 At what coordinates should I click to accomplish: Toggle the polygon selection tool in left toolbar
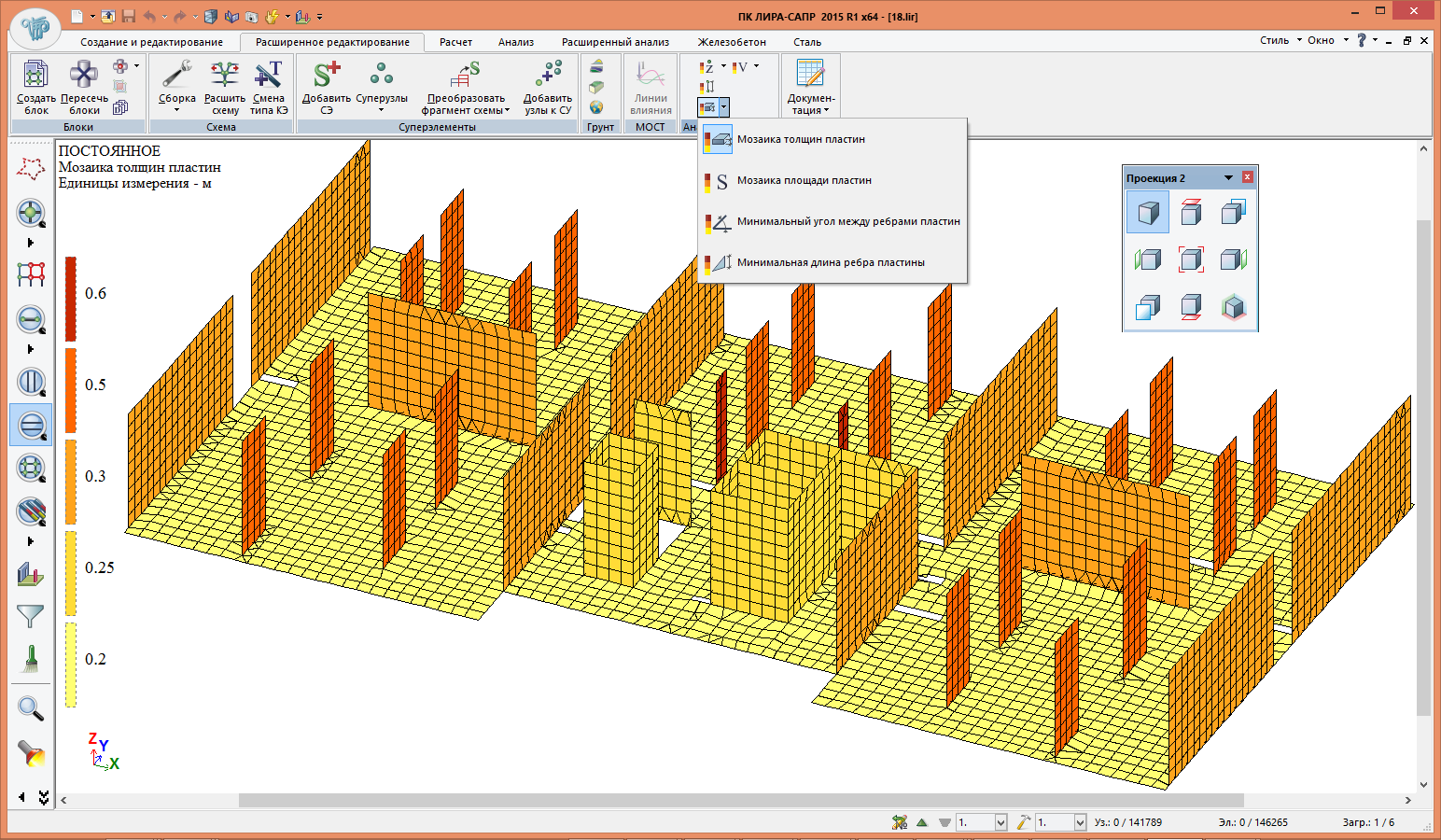31,169
